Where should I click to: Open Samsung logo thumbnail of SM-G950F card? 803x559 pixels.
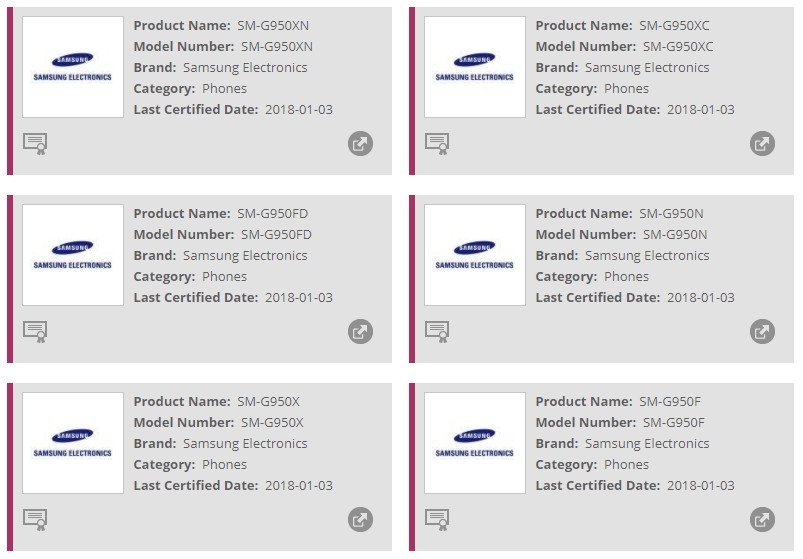pyautogui.click(x=475, y=443)
